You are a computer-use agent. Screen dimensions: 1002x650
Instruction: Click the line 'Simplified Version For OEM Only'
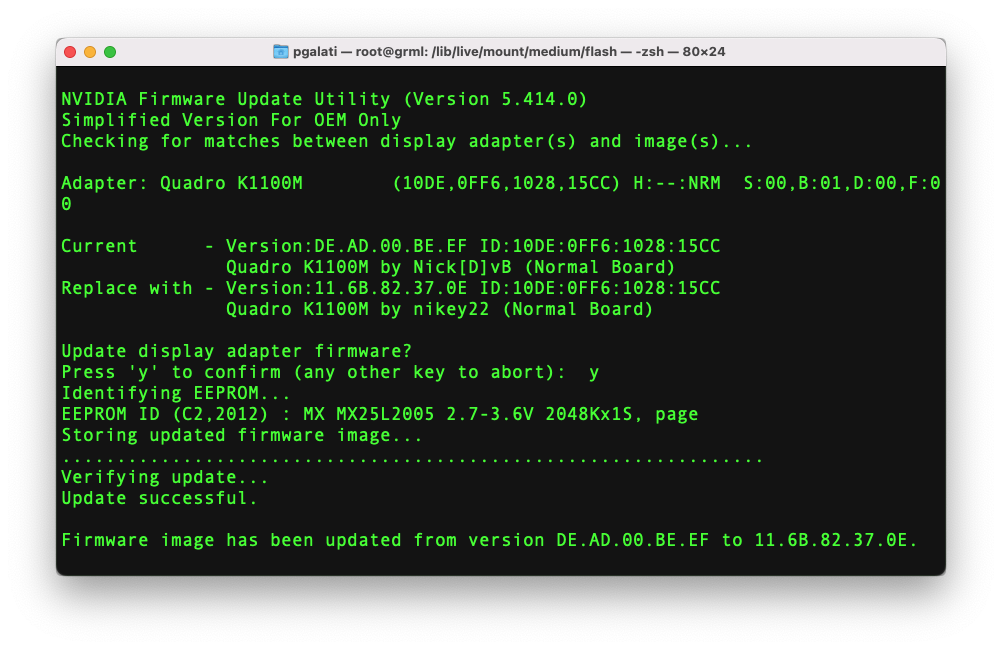231,120
